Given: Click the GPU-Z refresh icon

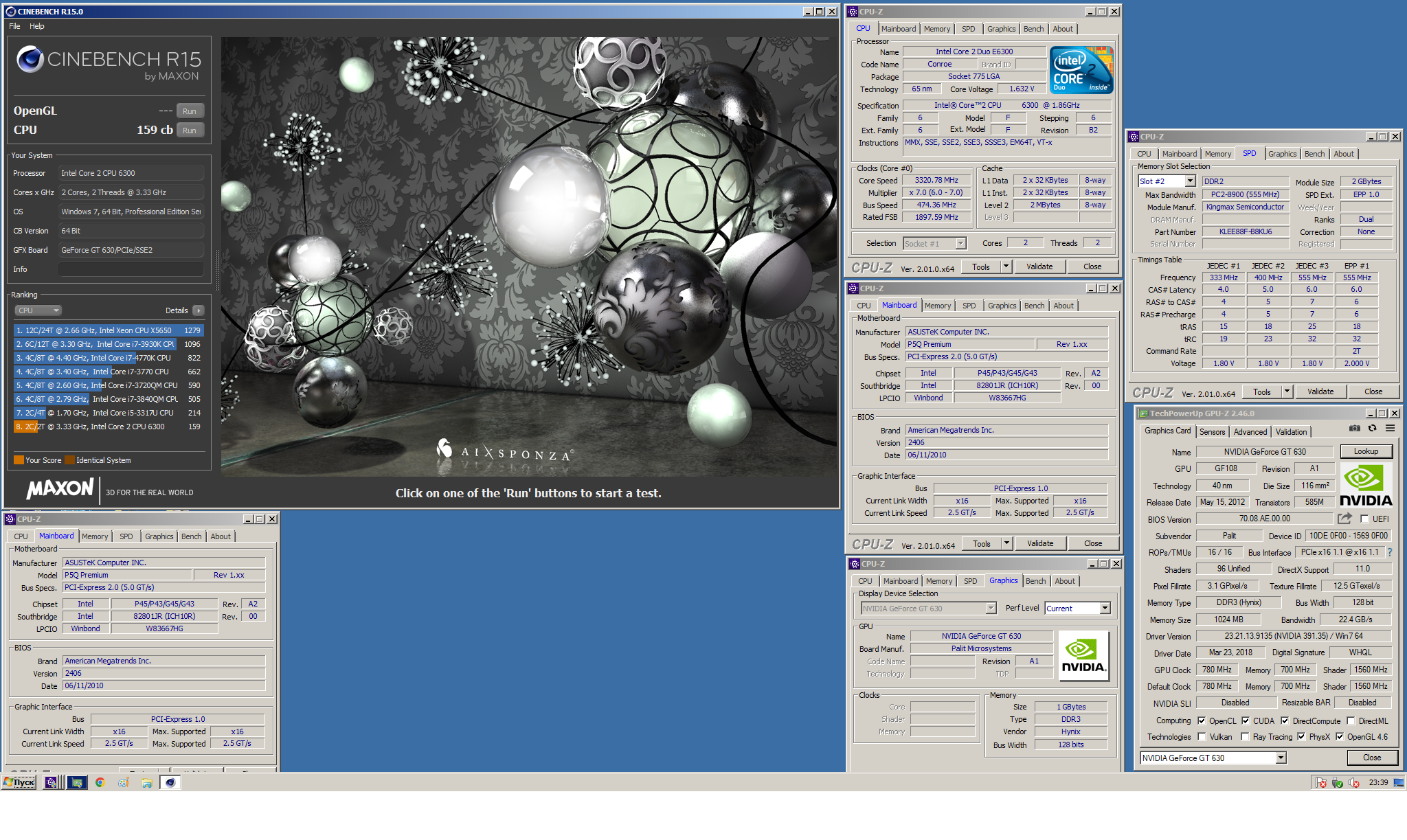Looking at the screenshot, I should click(x=1372, y=428).
